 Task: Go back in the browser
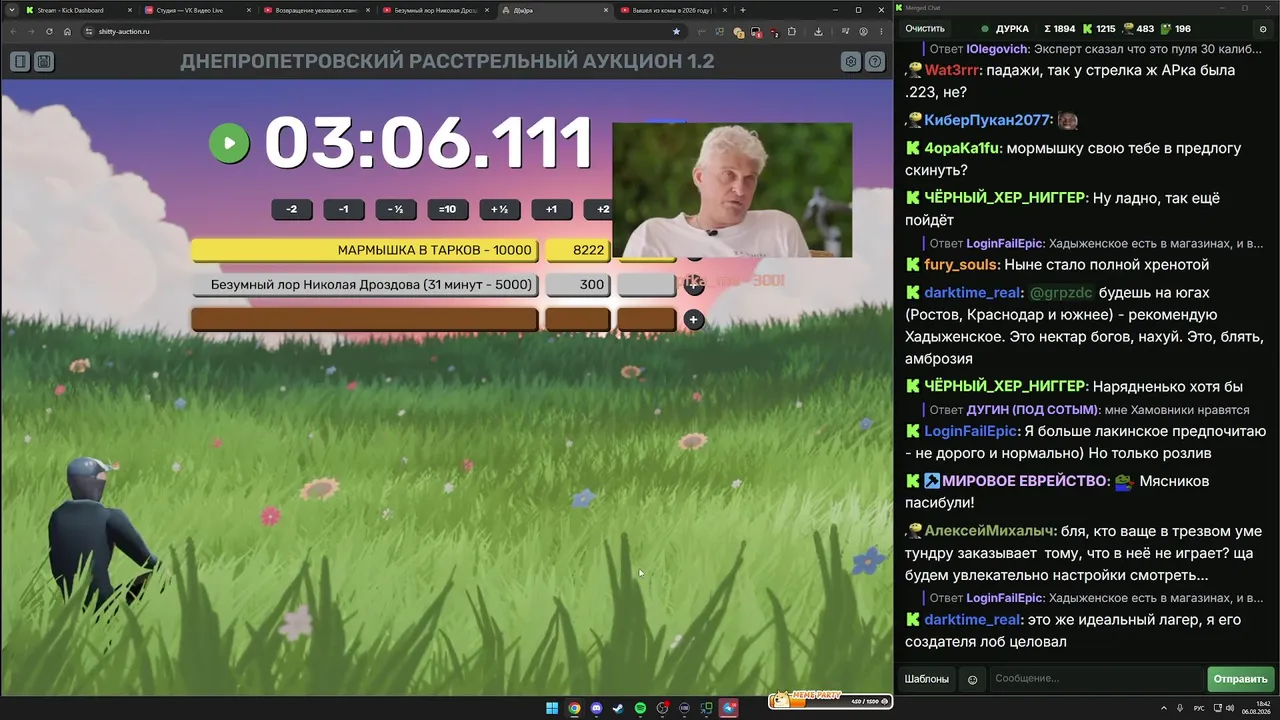pyautogui.click(x=13, y=31)
